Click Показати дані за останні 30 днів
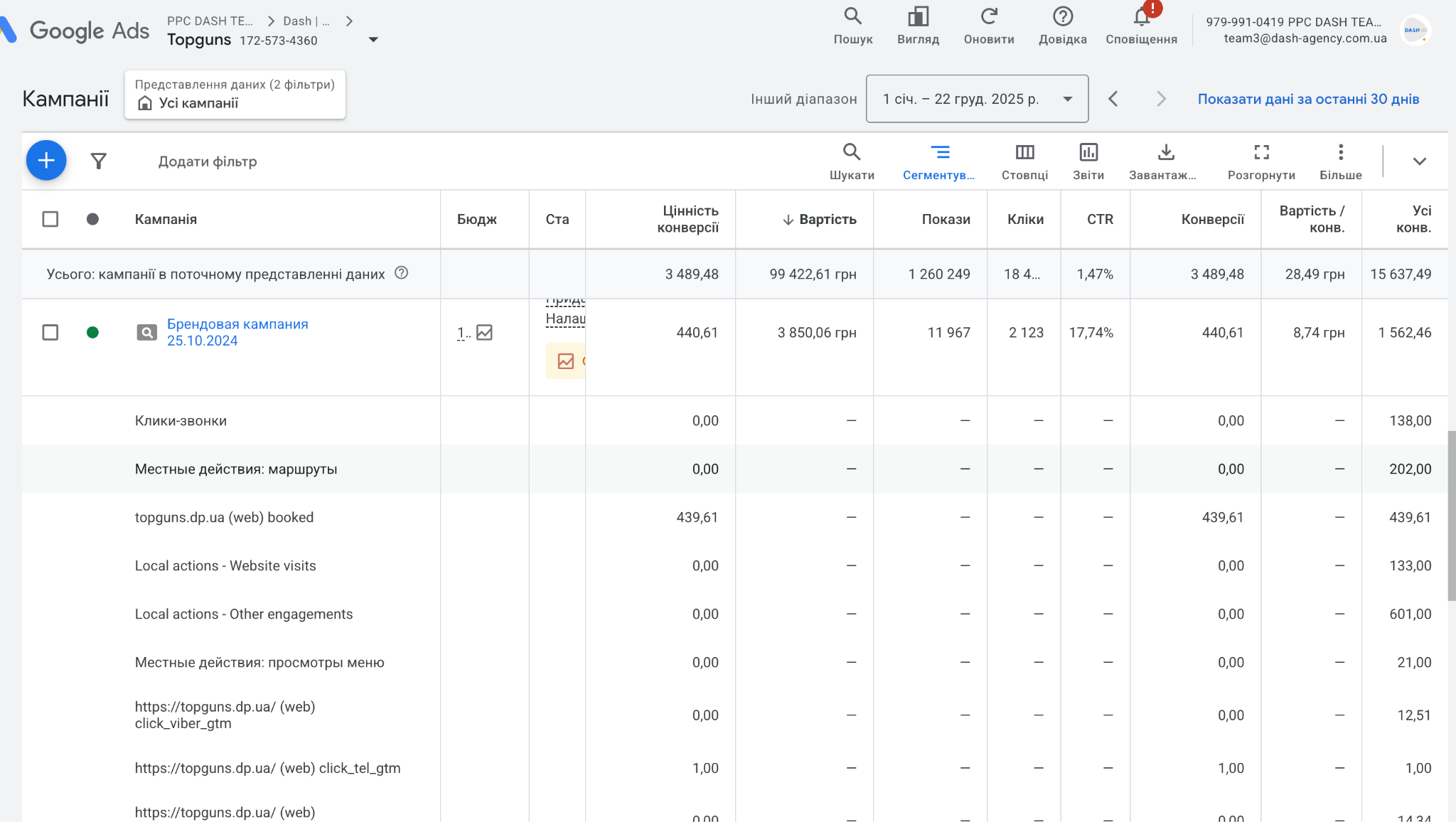Image resolution: width=1456 pixels, height=822 pixels. click(1308, 99)
